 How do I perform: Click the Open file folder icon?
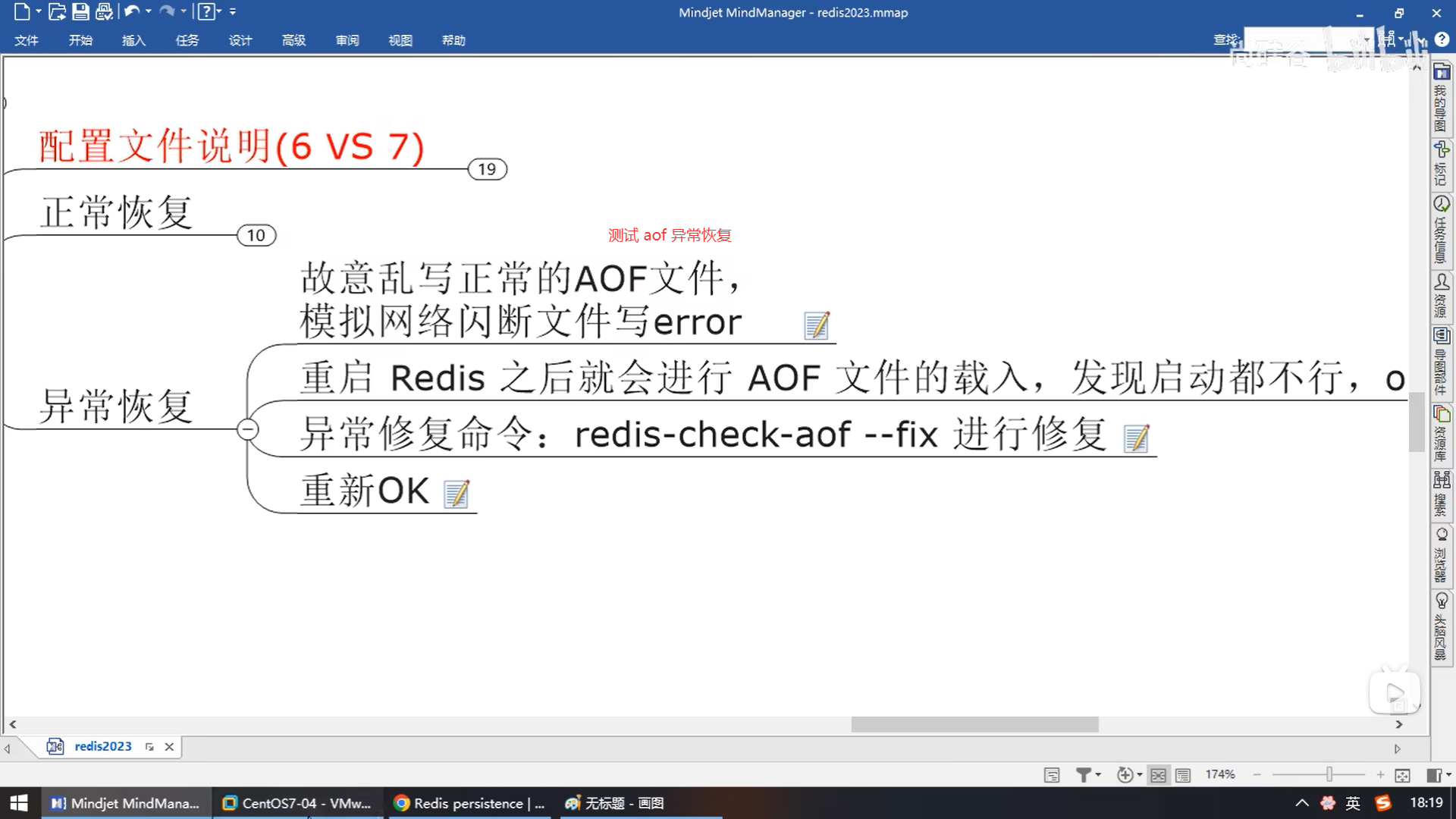(57, 11)
